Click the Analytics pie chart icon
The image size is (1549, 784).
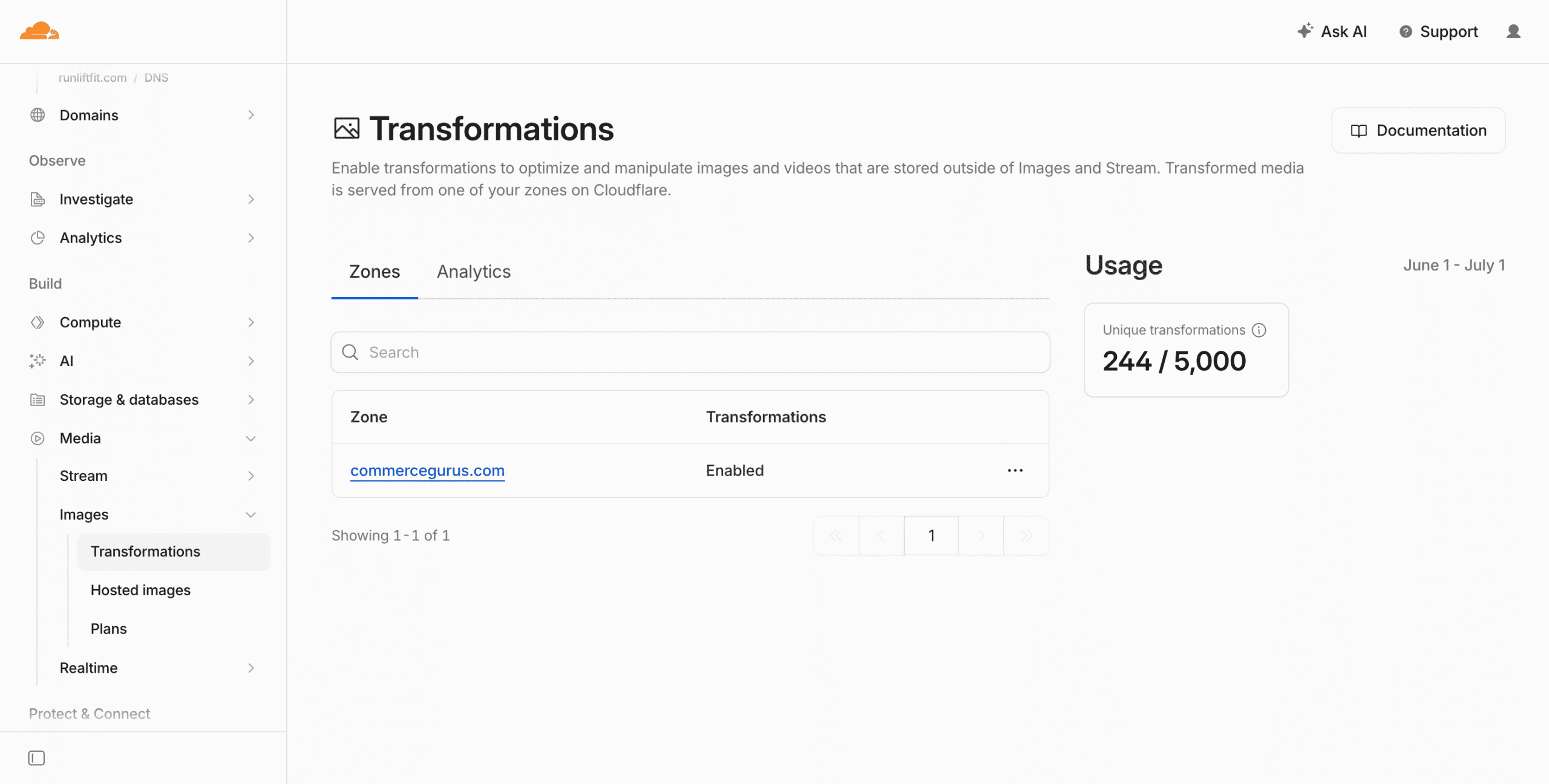38,238
